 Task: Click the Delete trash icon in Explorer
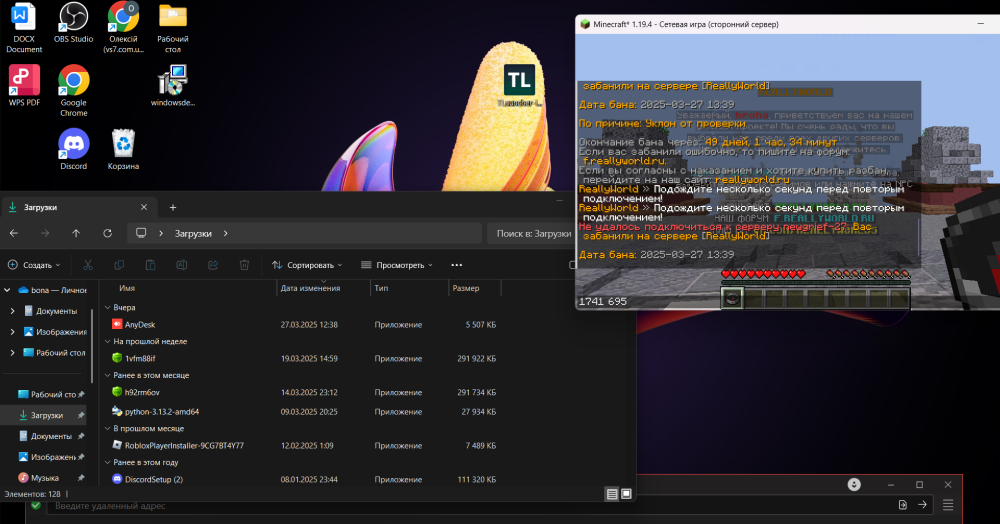click(244, 265)
